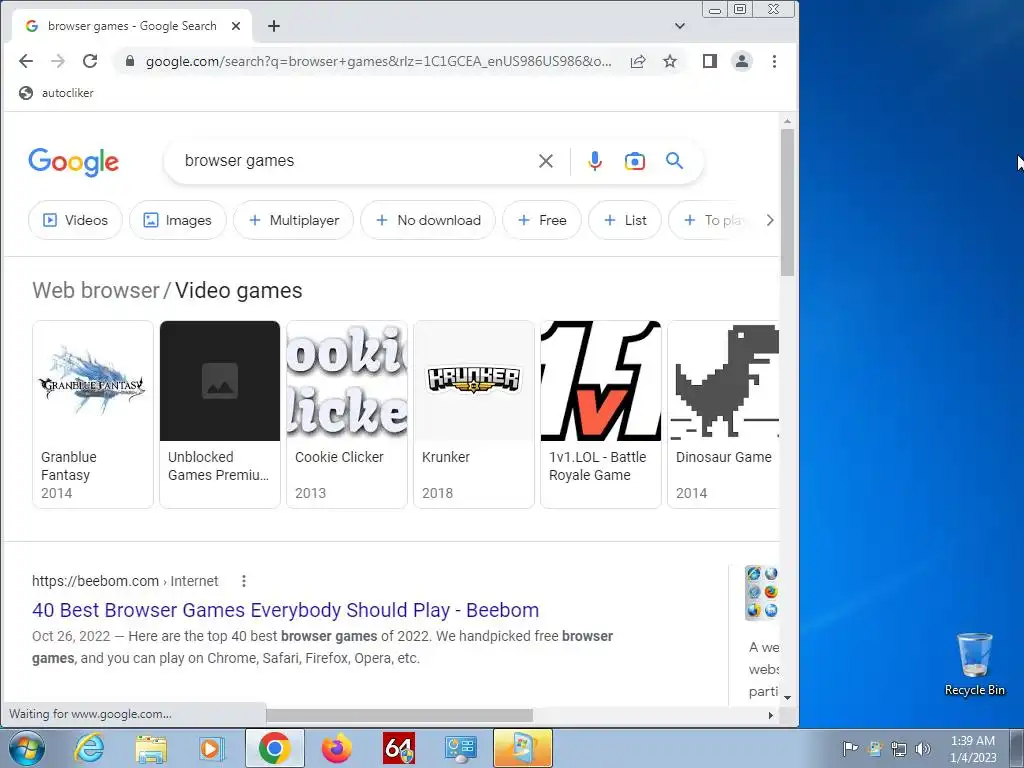This screenshot has height=768, width=1024.
Task: Add the No download filter chip
Action: pos(428,220)
